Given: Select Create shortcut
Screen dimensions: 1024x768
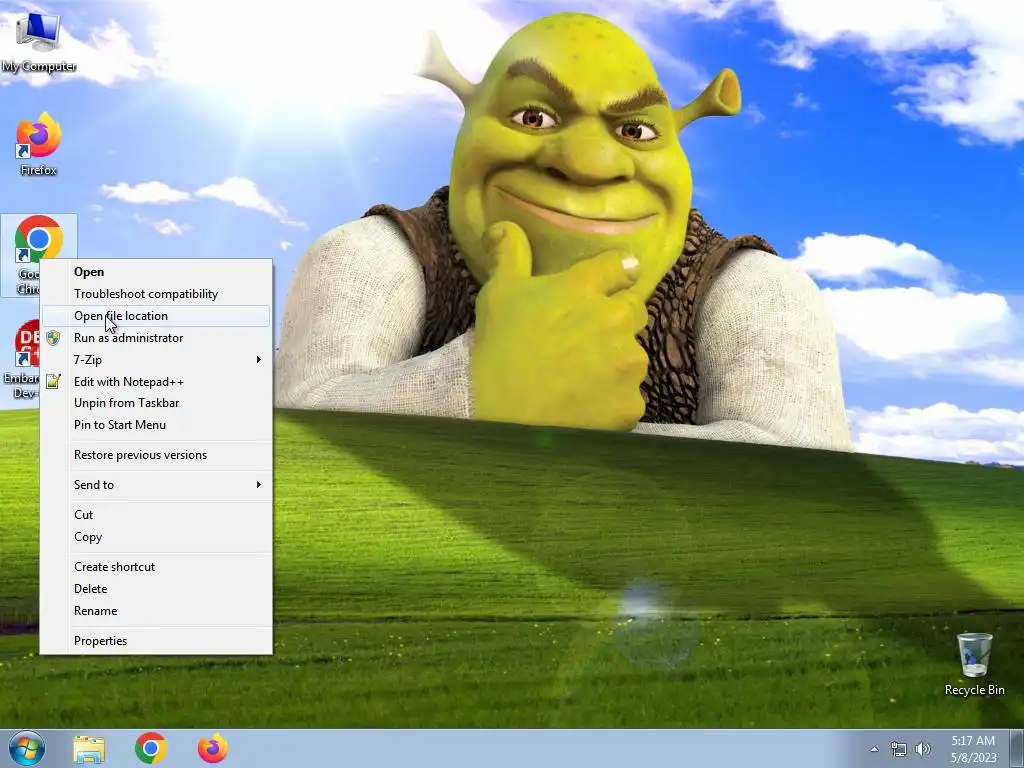Looking at the screenshot, I should [x=156, y=567].
